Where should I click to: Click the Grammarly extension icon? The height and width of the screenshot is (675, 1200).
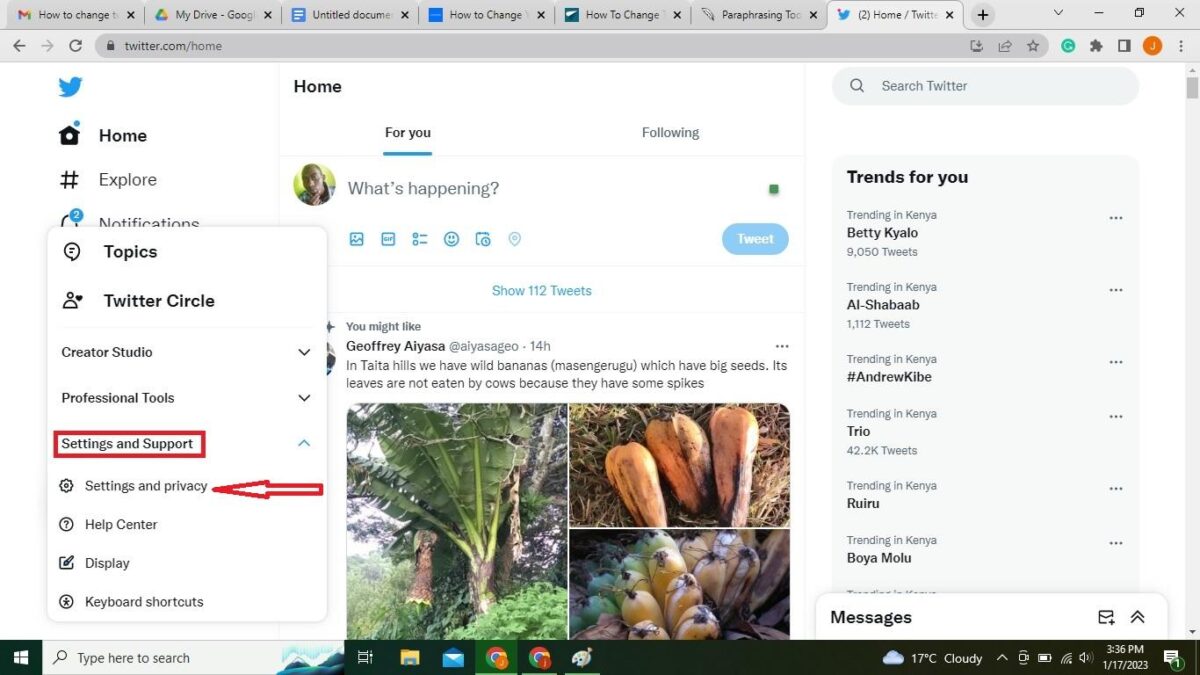click(1068, 46)
